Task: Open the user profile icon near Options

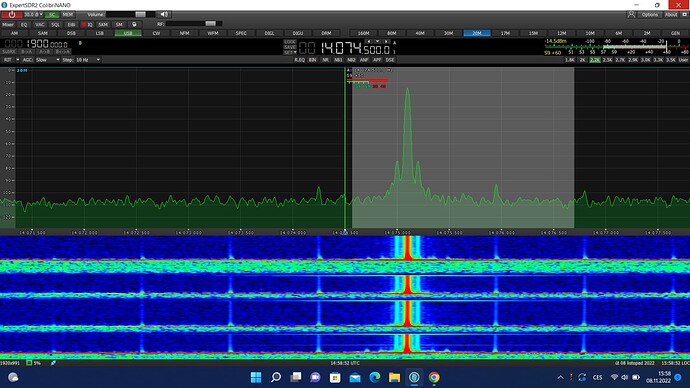Action: (x=631, y=15)
